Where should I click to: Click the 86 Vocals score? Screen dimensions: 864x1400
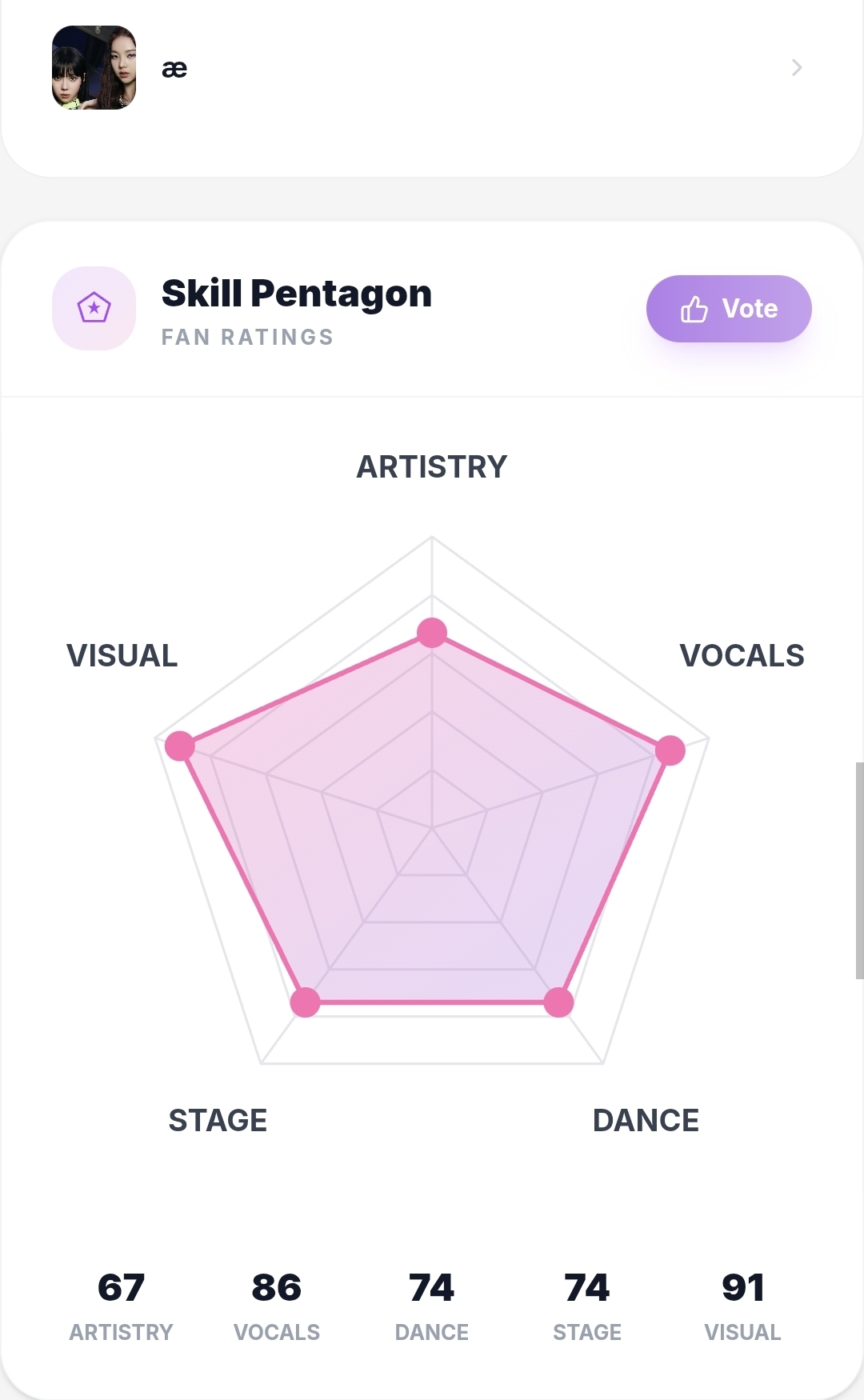pyautogui.click(x=276, y=1288)
